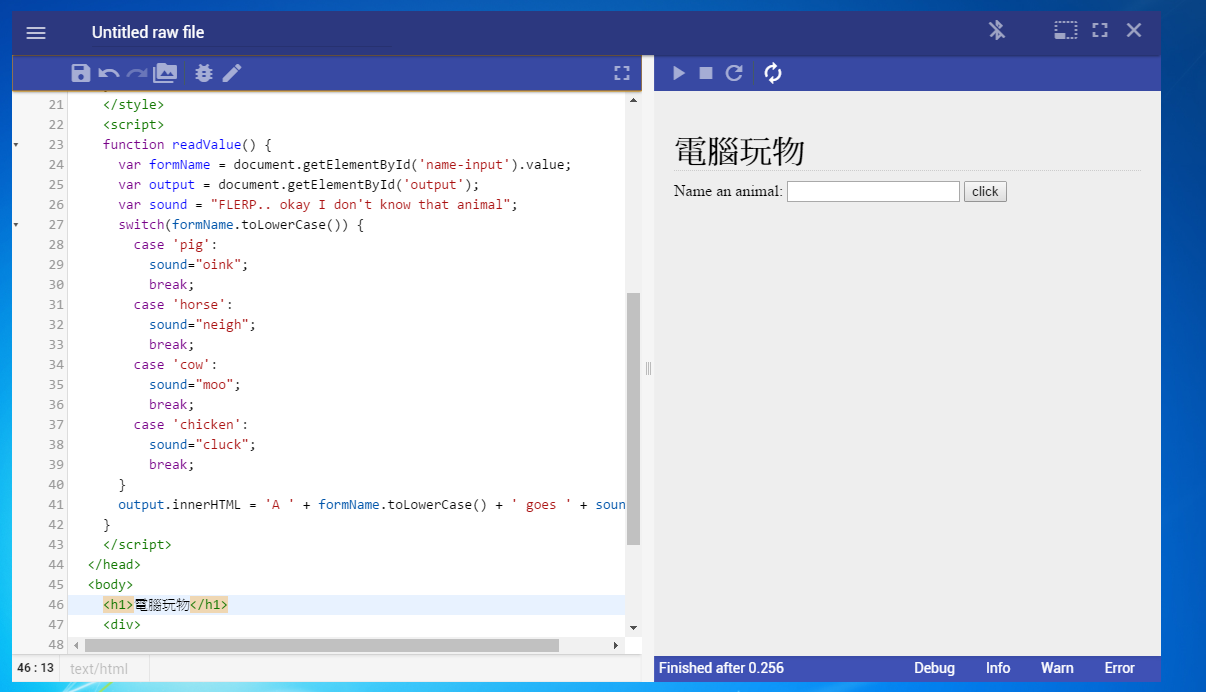Stop the running preview
The width and height of the screenshot is (1206, 692).
point(706,72)
